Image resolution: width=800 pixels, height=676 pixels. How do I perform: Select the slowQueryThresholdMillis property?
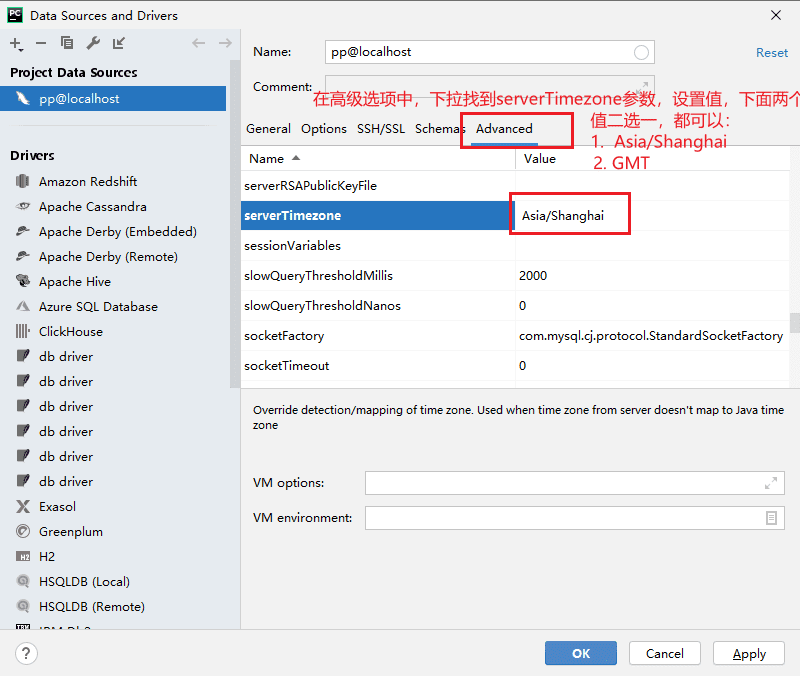pos(378,276)
